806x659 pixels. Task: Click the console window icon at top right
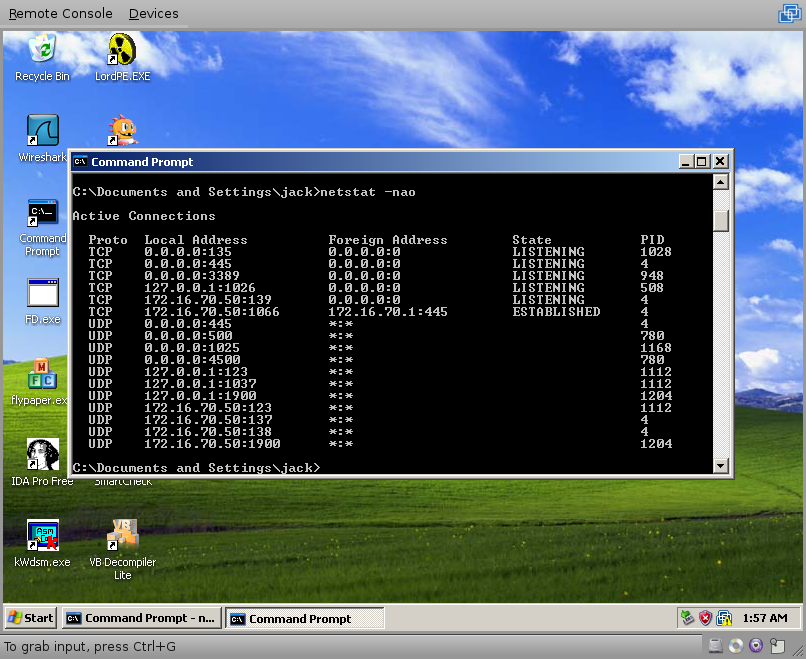pyautogui.click(x=790, y=13)
